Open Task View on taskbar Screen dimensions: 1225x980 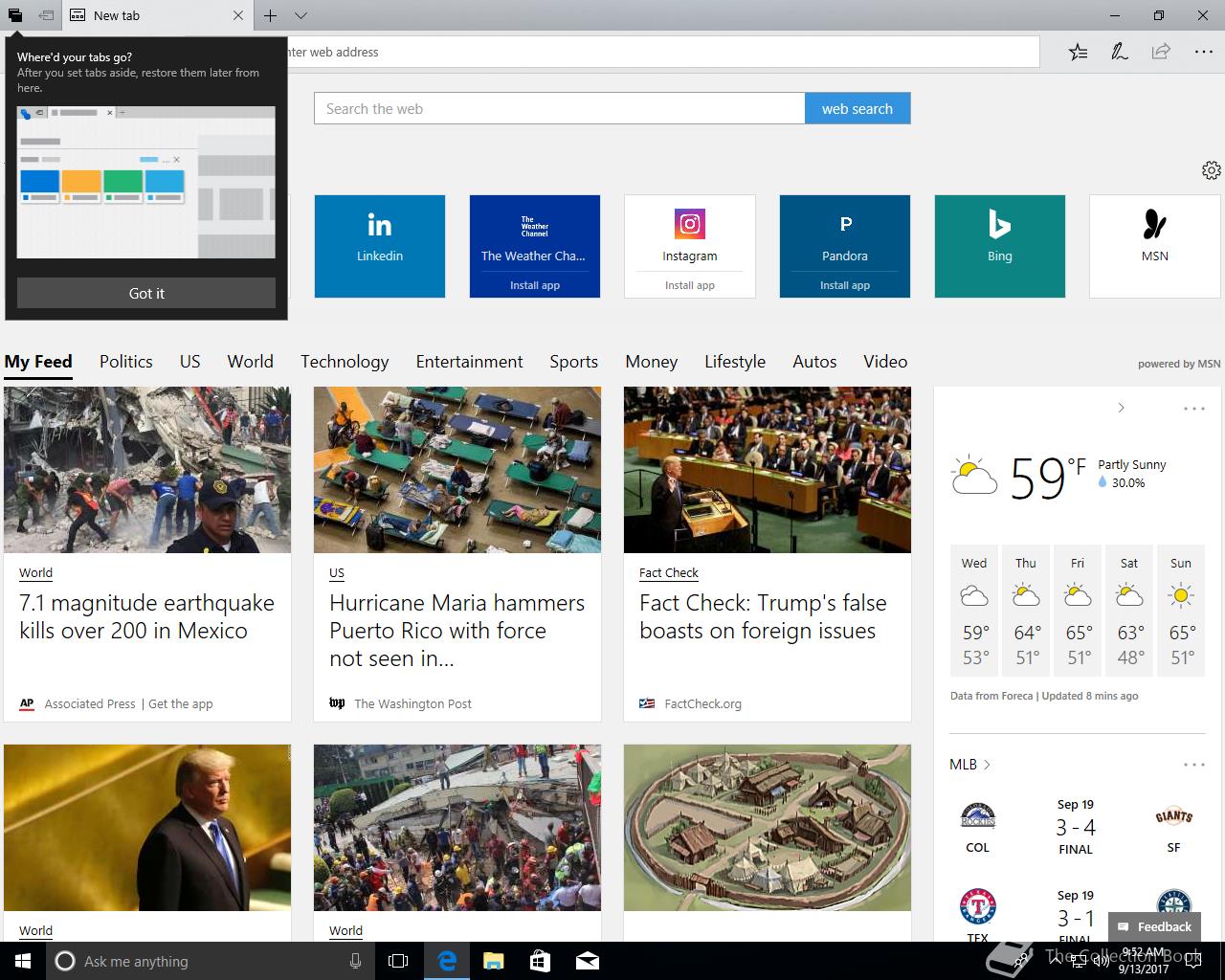pyautogui.click(x=398, y=961)
